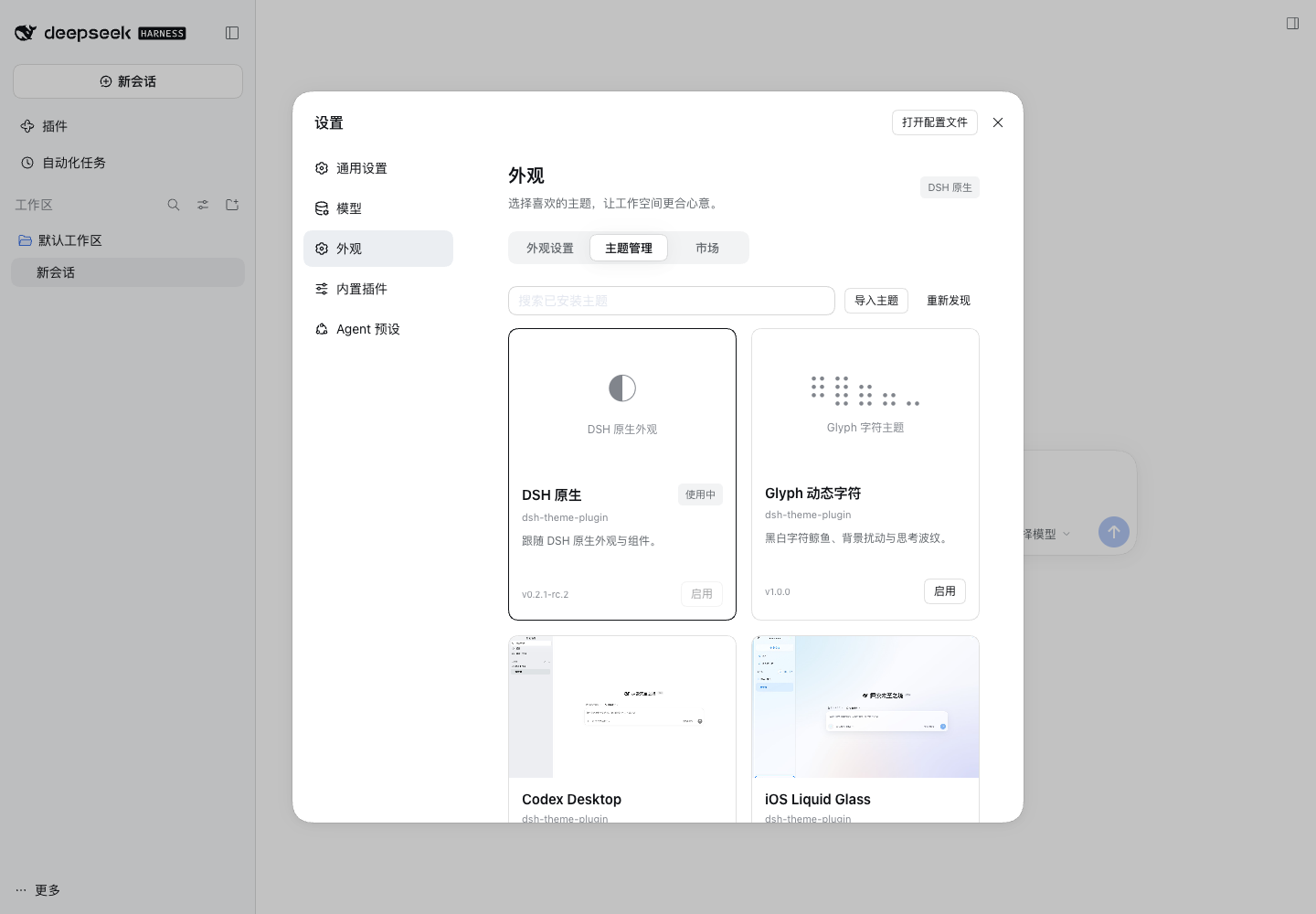Click Glyph 动态字符 theme title

pos(813,493)
